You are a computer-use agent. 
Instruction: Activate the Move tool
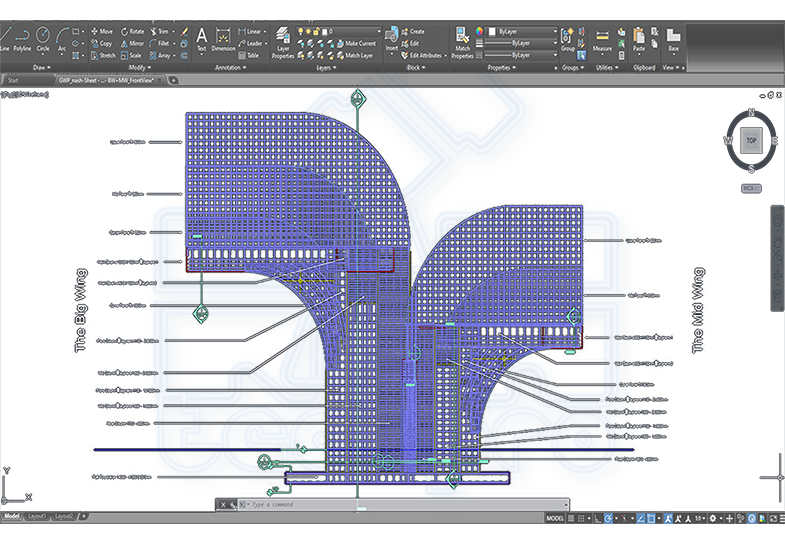point(102,32)
